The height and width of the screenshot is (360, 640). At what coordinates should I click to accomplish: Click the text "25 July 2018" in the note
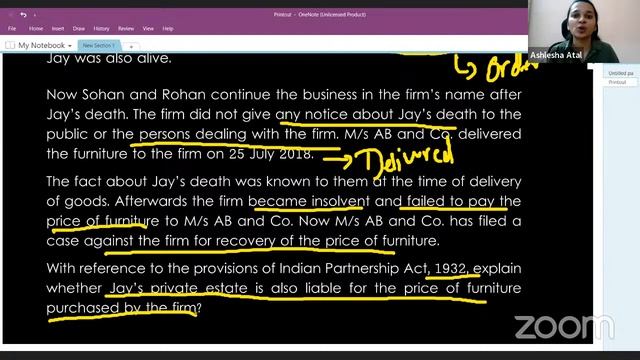[270, 154]
